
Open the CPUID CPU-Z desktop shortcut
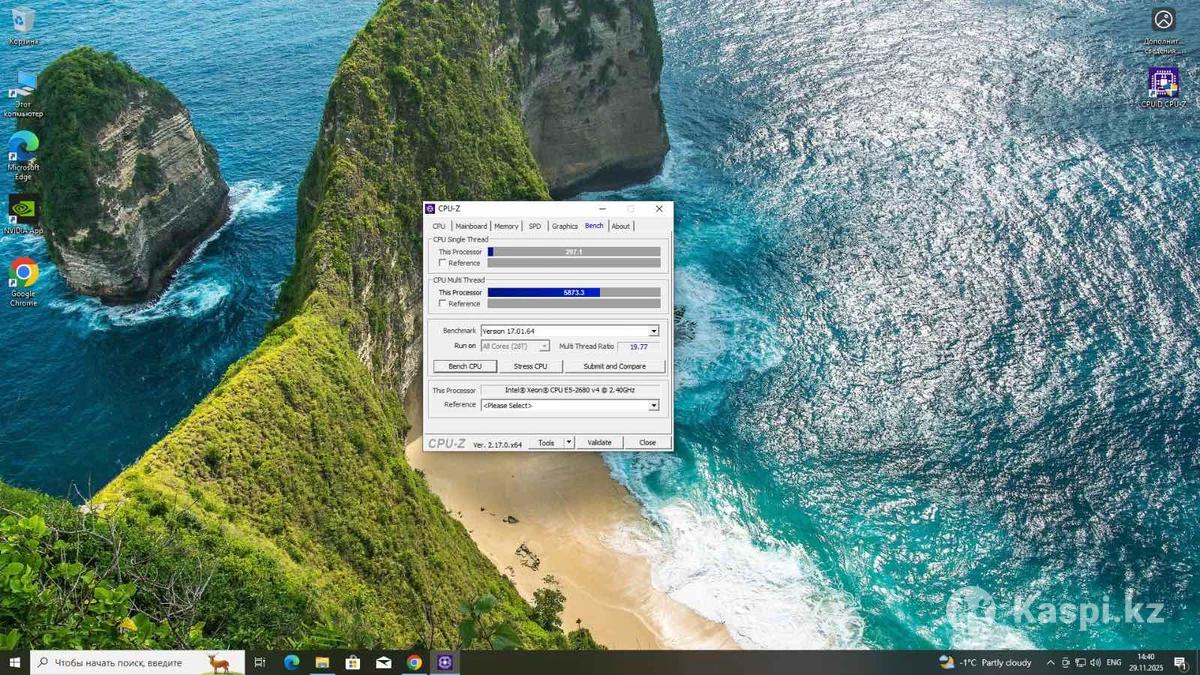(1163, 84)
